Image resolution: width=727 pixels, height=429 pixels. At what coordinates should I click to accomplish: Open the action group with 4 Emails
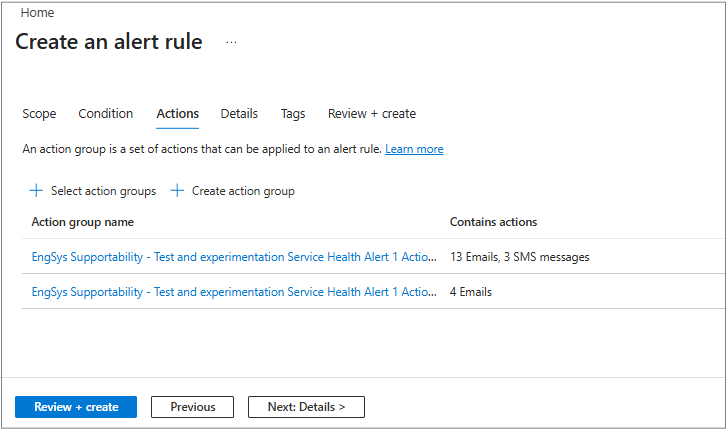click(234, 292)
